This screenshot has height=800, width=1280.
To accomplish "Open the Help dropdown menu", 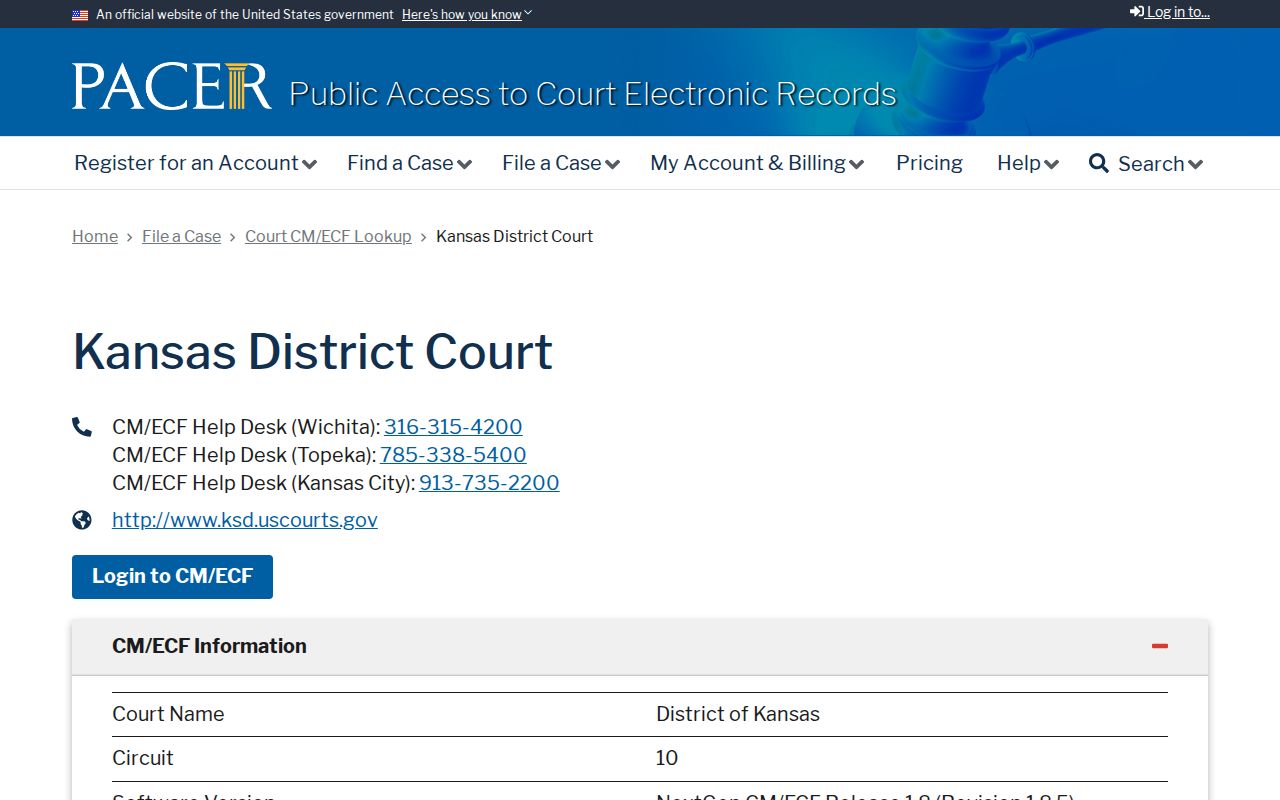I will [x=1028, y=163].
